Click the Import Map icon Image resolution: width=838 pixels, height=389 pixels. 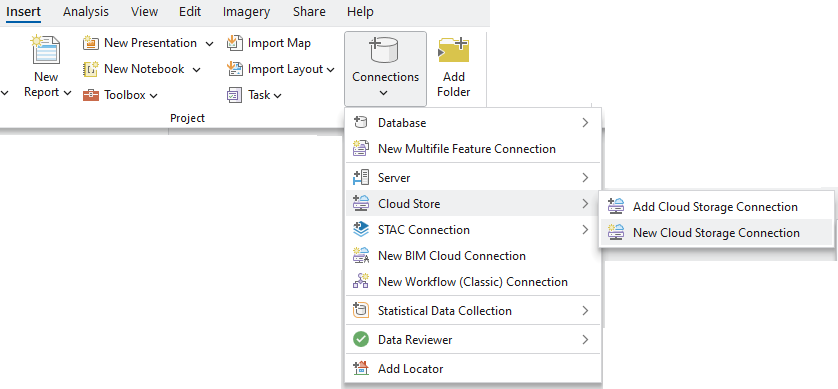[235, 43]
